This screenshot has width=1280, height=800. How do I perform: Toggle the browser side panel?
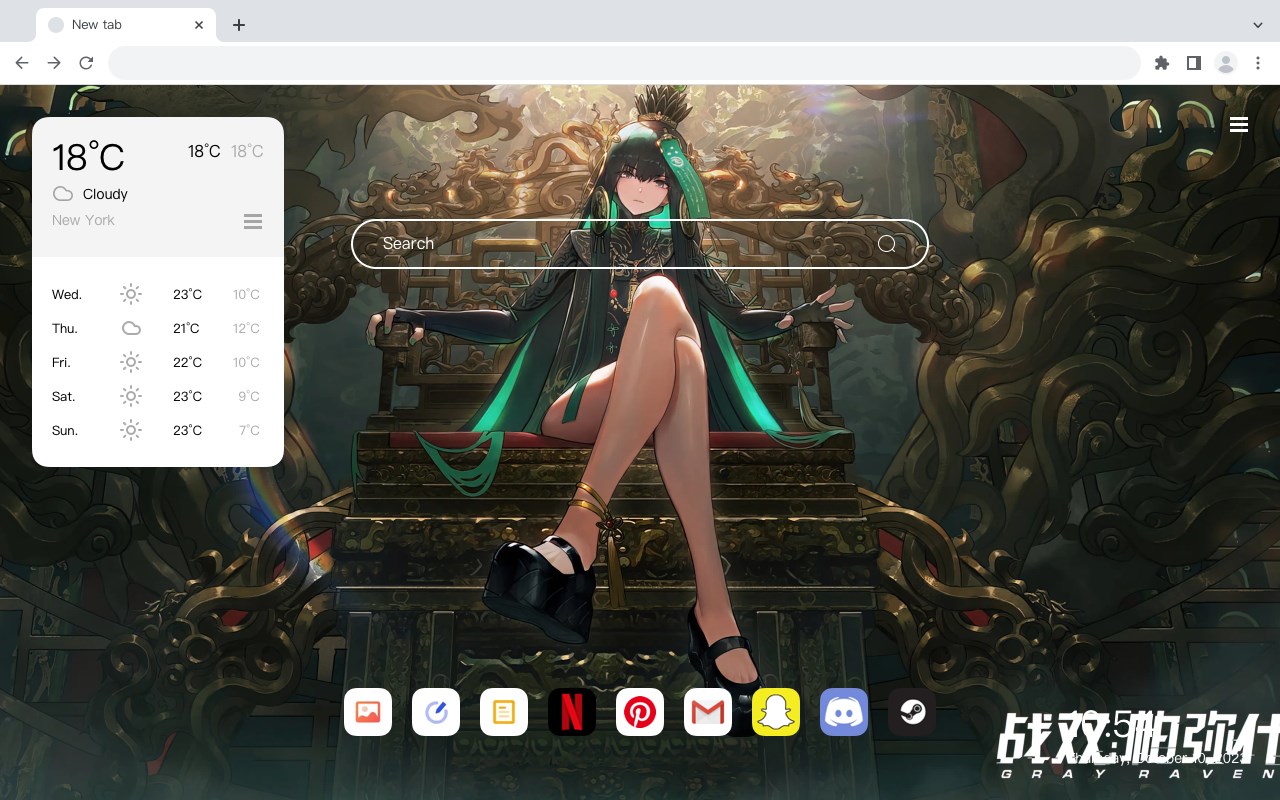(x=1193, y=63)
